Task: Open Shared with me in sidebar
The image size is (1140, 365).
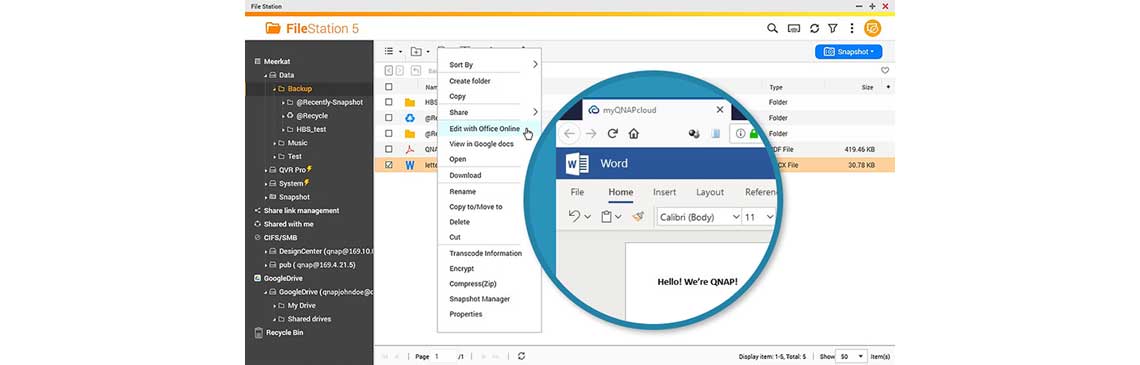Action: (x=289, y=224)
